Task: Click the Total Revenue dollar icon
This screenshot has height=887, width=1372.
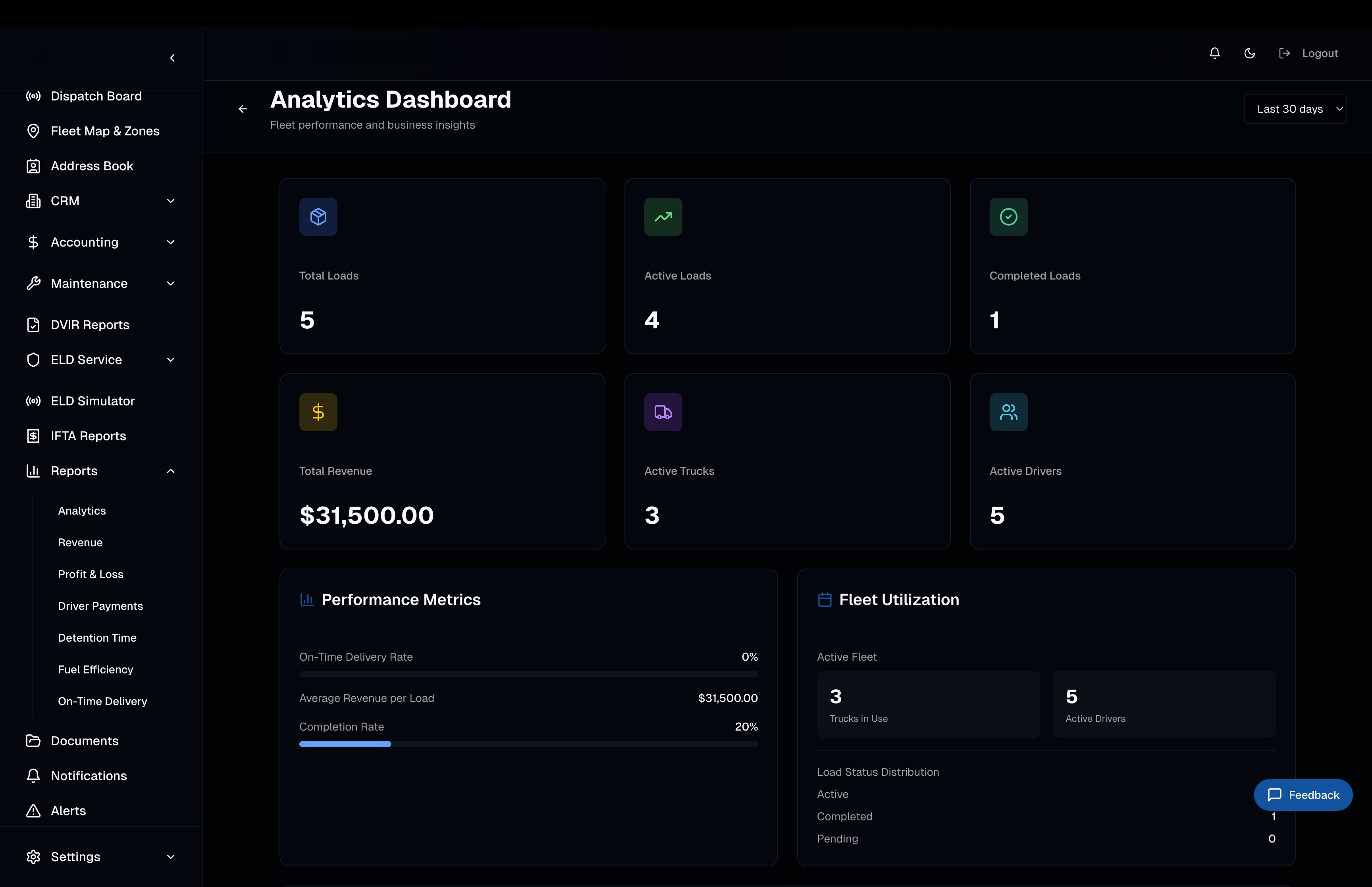Action: pos(318,412)
